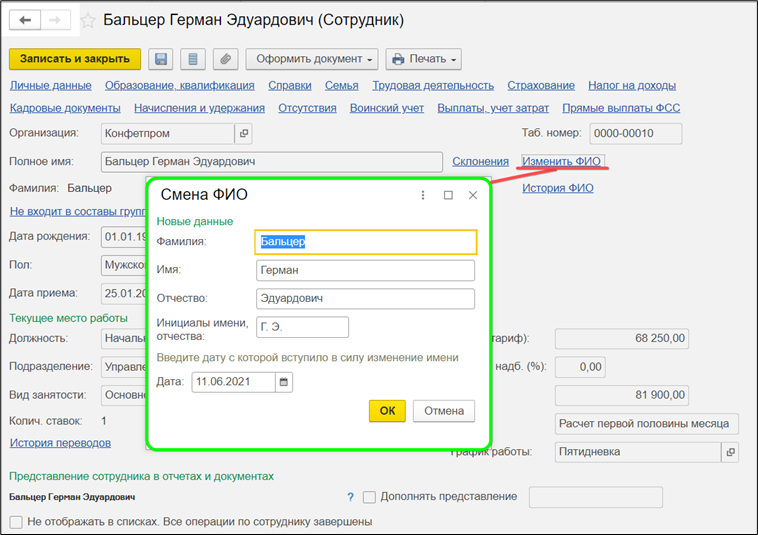Go forward with the right arrow button
This screenshot has width=758, height=535.
click(55, 20)
